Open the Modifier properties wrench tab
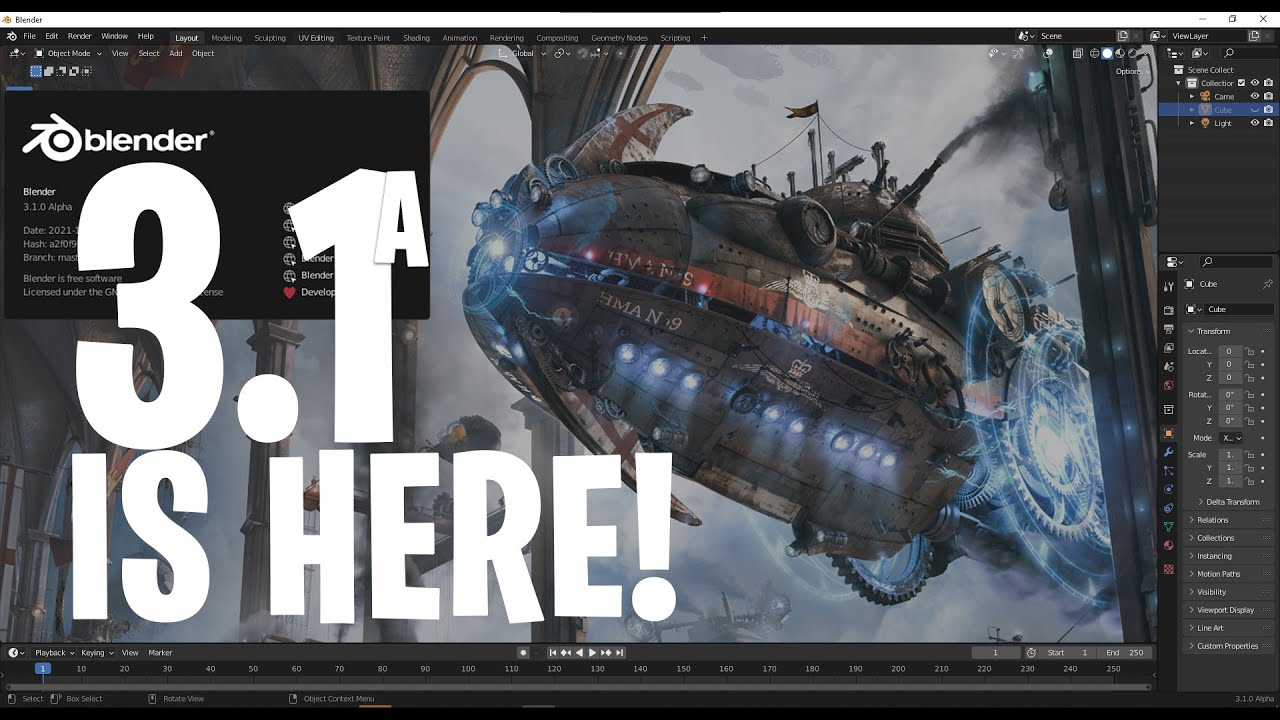 [x=1168, y=452]
